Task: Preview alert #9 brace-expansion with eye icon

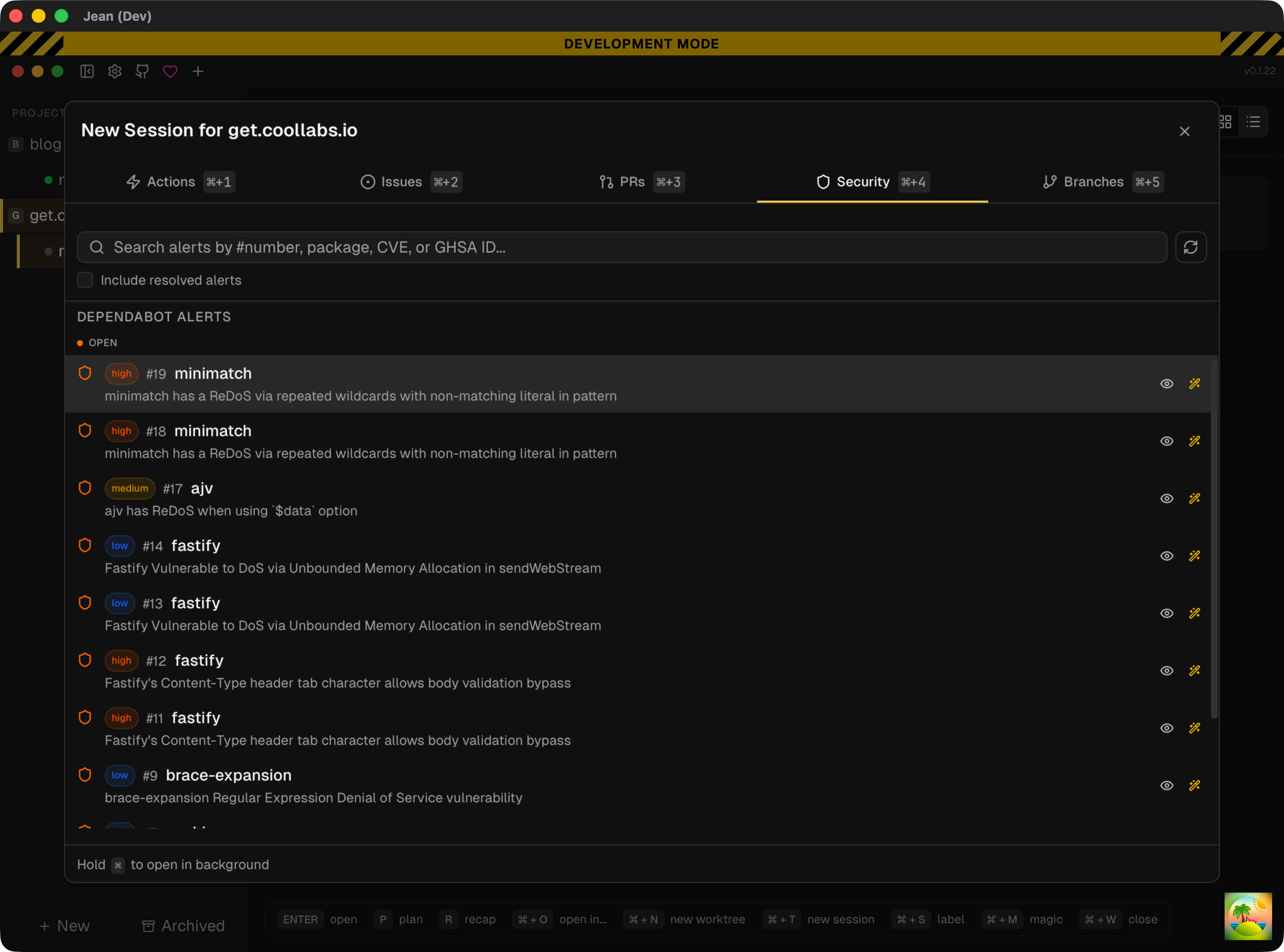Action: click(1166, 785)
